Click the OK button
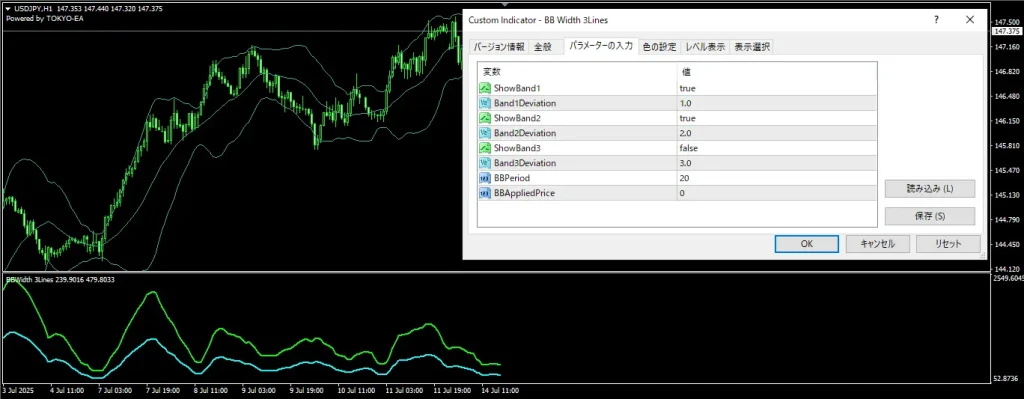The width and height of the screenshot is (1024, 399). click(807, 244)
